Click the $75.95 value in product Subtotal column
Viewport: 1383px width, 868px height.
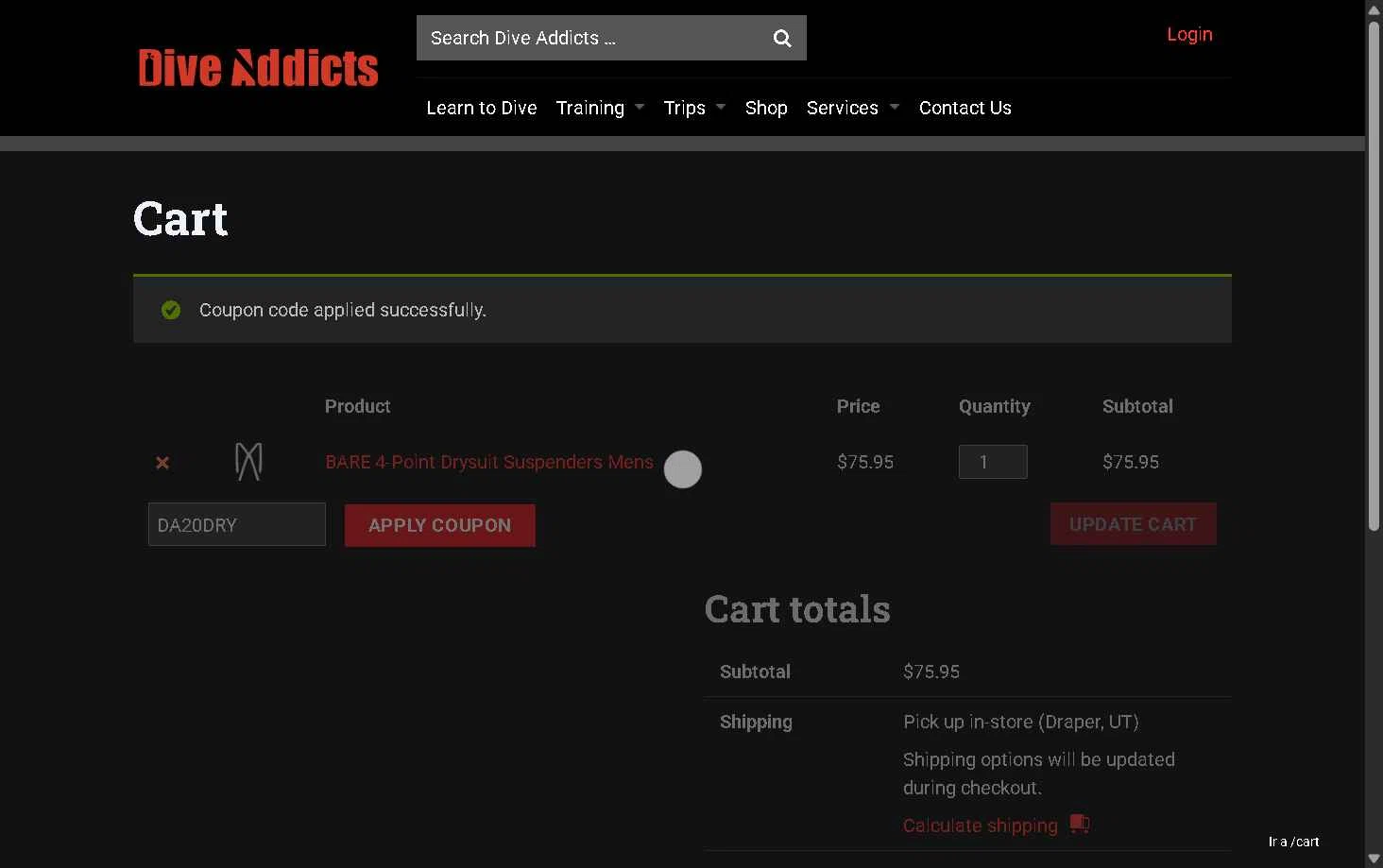(x=1131, y=462)
